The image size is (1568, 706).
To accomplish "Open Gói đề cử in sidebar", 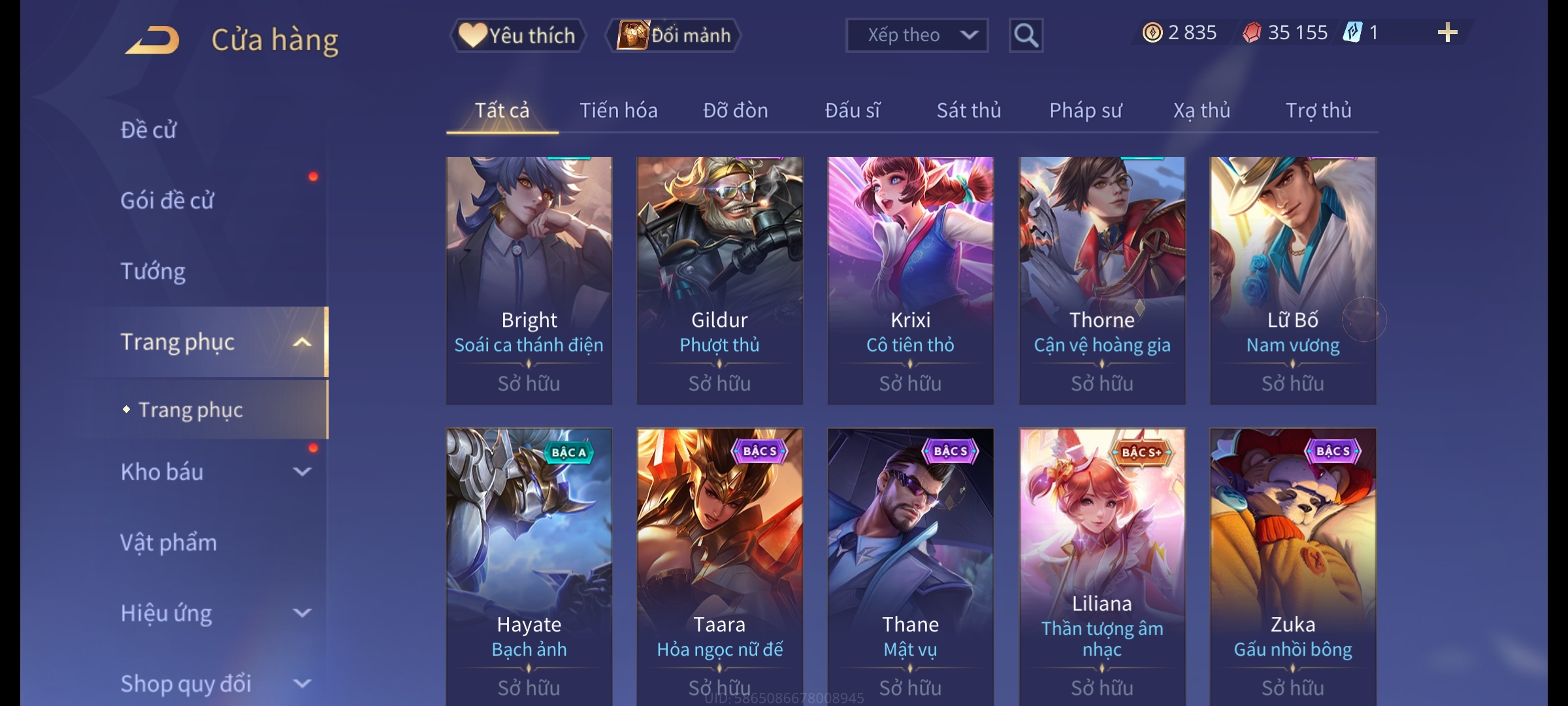I will pyautogui.click(x=167, y=201).
